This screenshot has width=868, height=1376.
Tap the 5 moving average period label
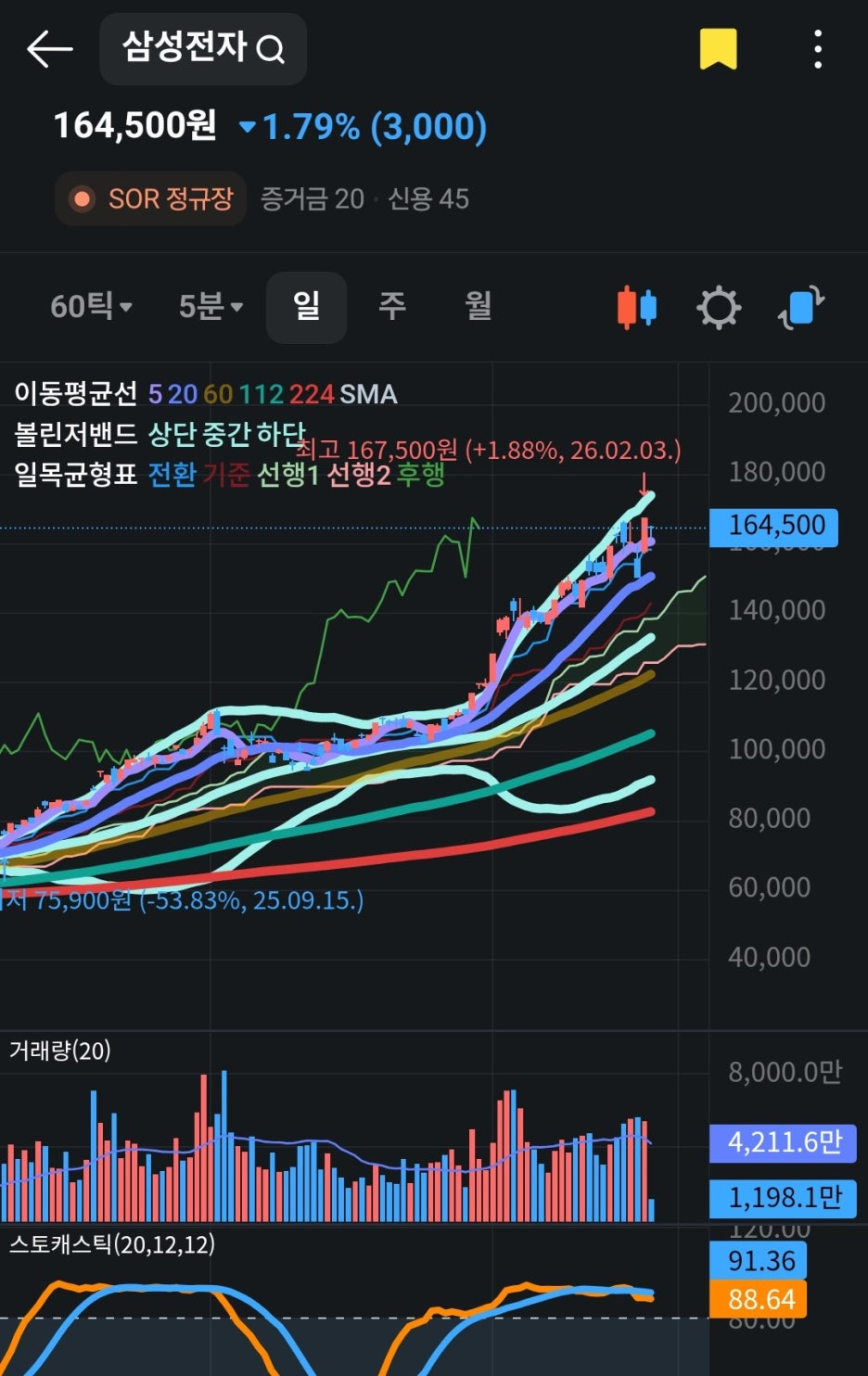pyautogui.click(x=155, y=395)
